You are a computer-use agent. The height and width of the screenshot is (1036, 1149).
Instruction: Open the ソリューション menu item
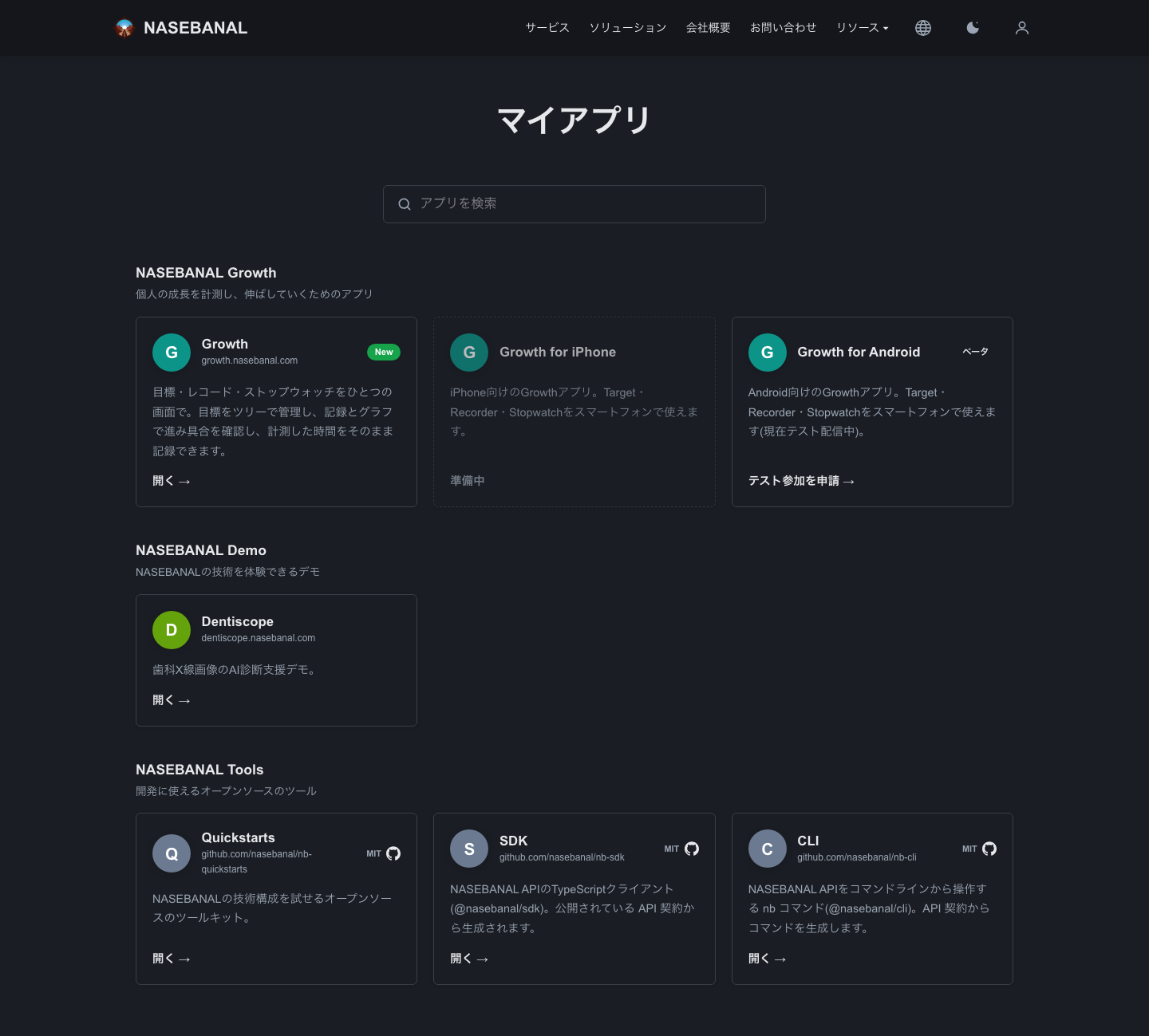pyautogui.click(x=628, y=28)
